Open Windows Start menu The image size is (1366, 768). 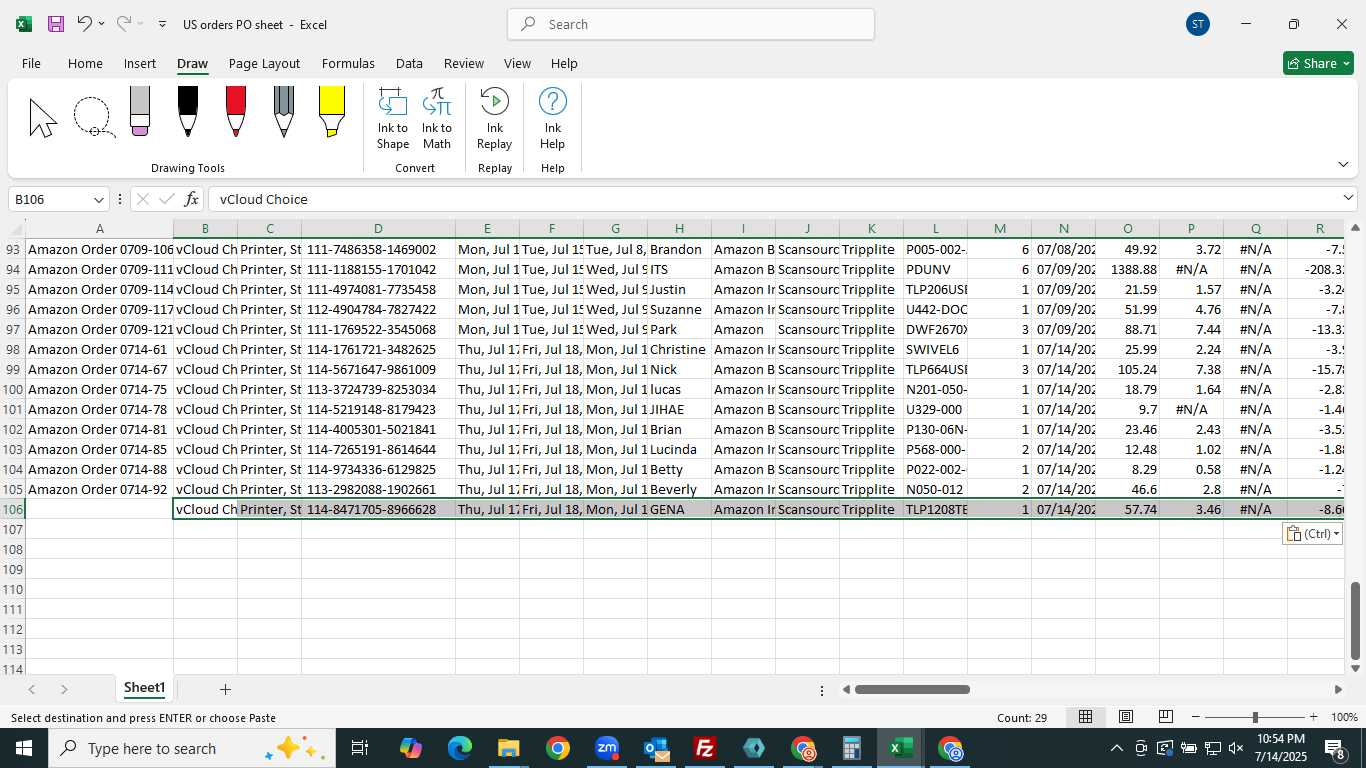(x=24, y=748)
